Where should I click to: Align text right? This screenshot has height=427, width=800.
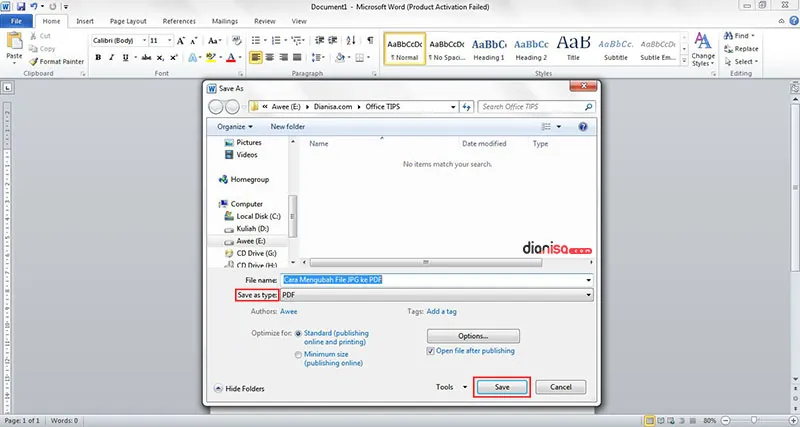[283, 58]
